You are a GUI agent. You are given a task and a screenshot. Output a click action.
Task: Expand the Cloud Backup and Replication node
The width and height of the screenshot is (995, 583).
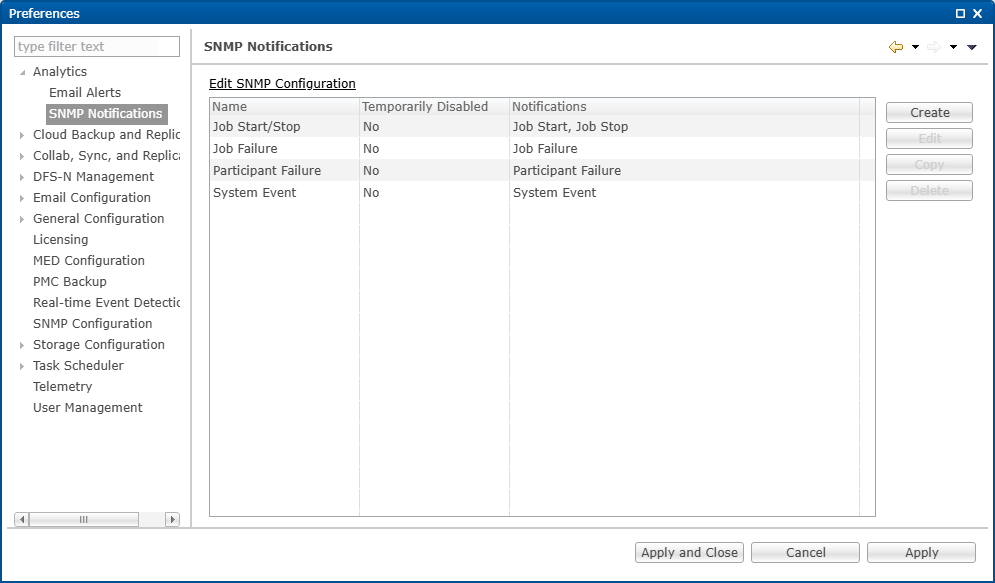pos(22,135)
